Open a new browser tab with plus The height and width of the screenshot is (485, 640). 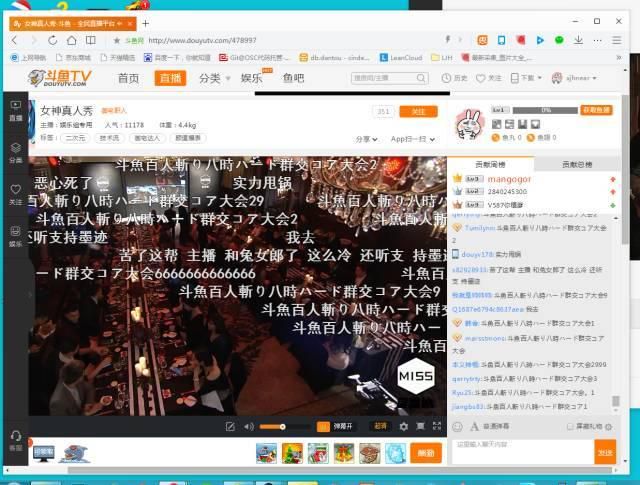point(145,23)
